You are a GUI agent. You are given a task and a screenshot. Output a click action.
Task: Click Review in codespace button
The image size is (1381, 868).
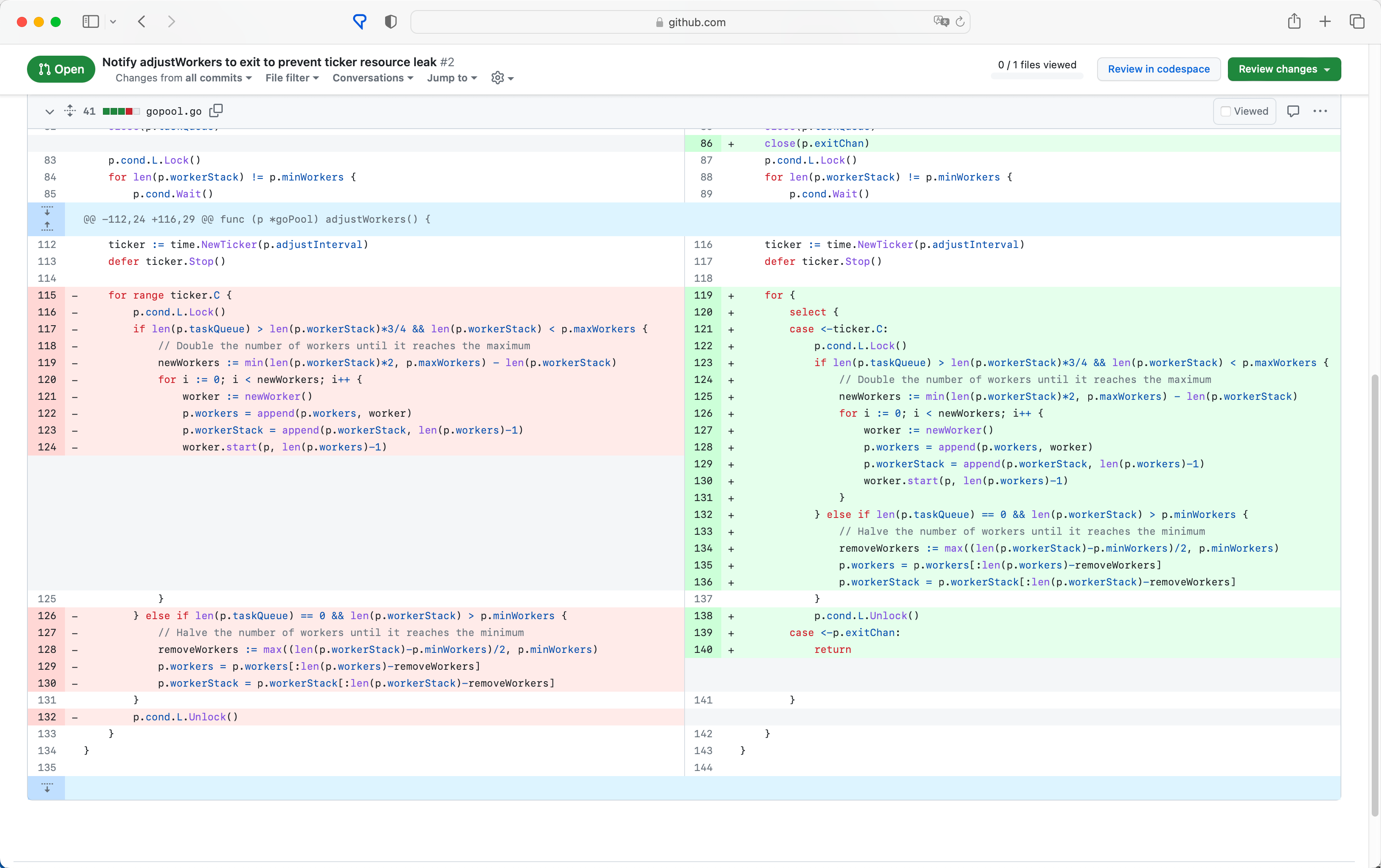(x=1158, y=69)
